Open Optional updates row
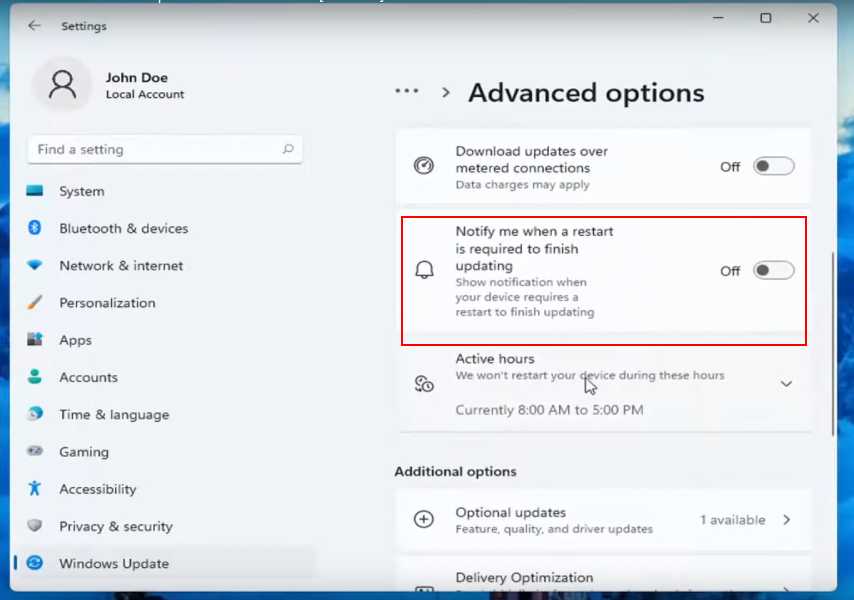The width and height of the screenshot is (854, 600). click(603, 520)
